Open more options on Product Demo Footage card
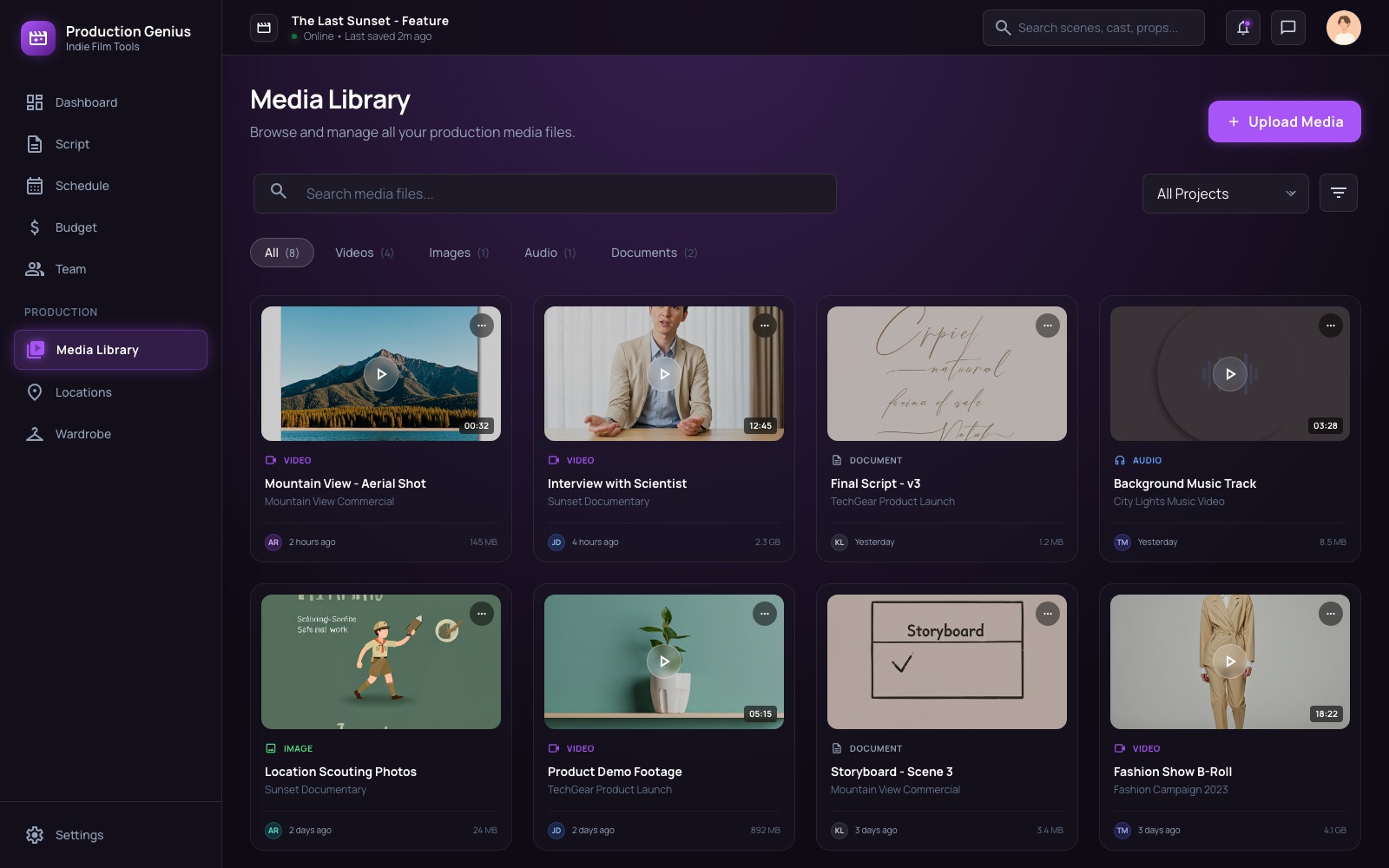The image size is (1389, 868). [x=765, y=614]
